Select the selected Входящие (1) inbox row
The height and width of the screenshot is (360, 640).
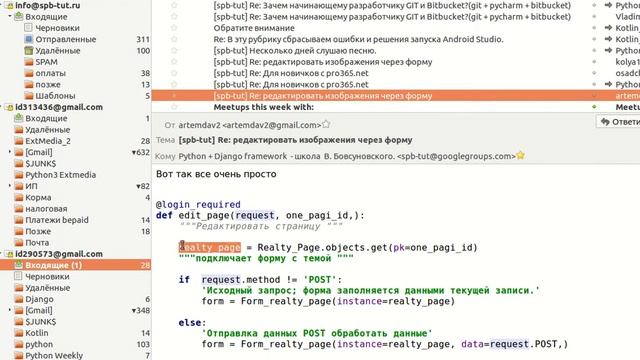(x=76, y=265)
